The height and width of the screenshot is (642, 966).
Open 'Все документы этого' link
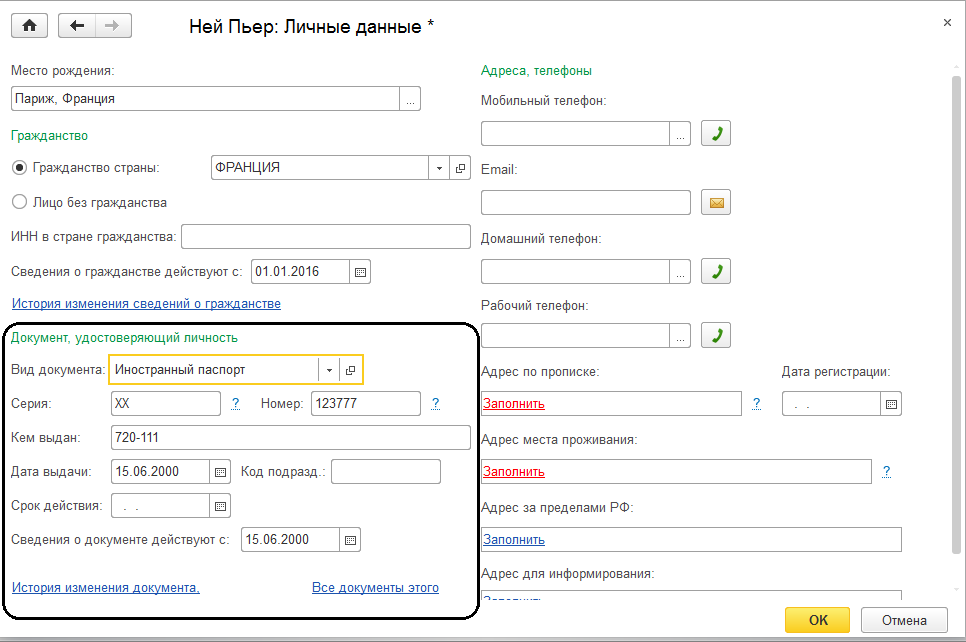375,587
